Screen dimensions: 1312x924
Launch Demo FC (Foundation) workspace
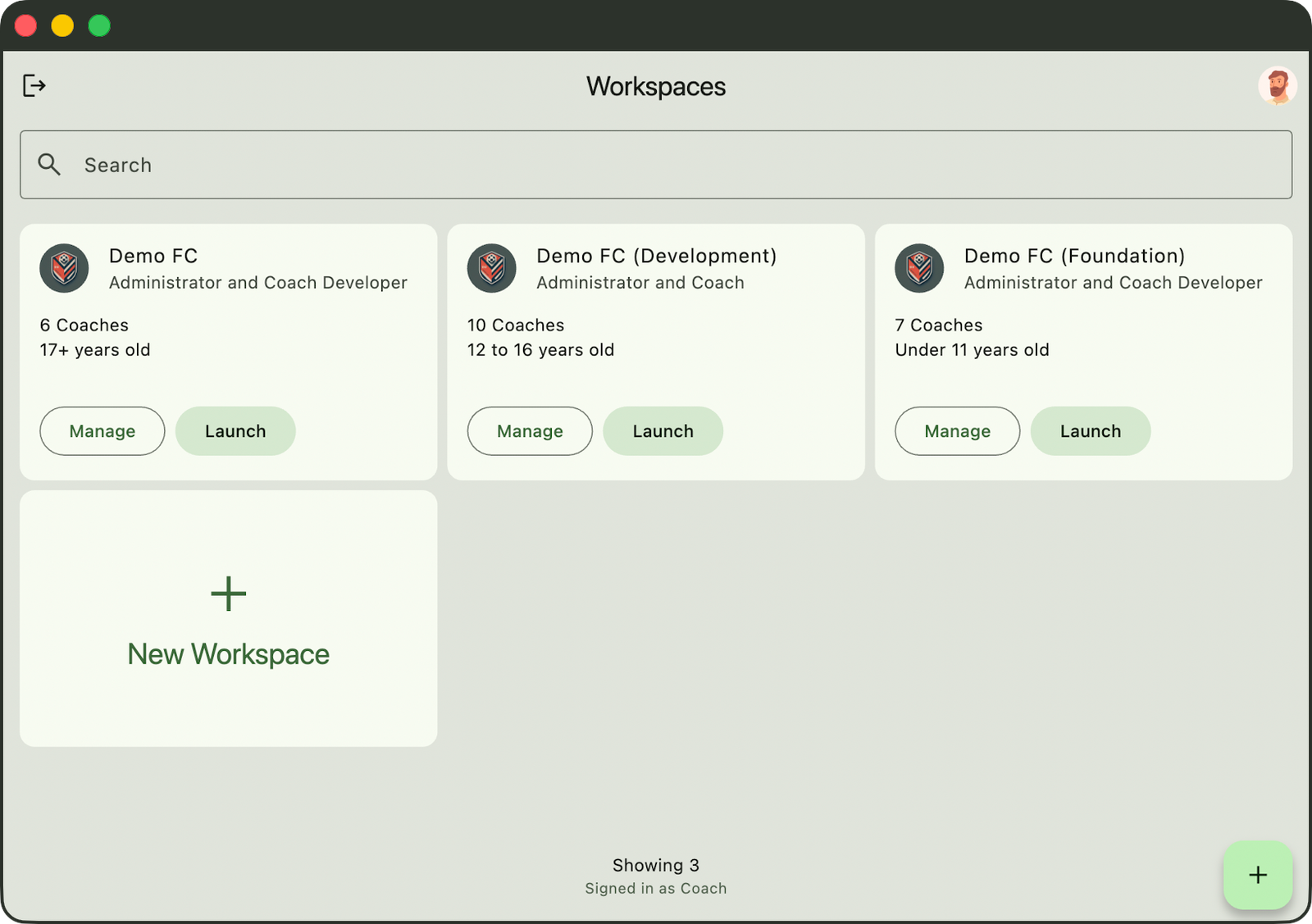pos(1090,431)
